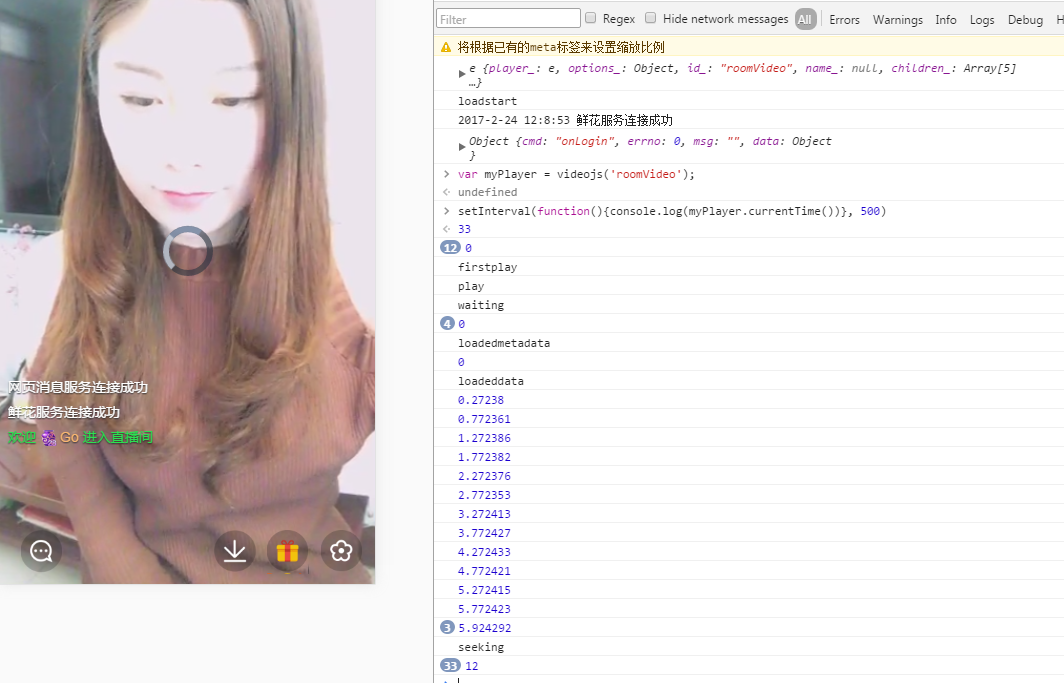Expand the e {player_: e...} object
Image resolution: width=1064 pixels, height=683 pixels.
[x=462, y=74]
